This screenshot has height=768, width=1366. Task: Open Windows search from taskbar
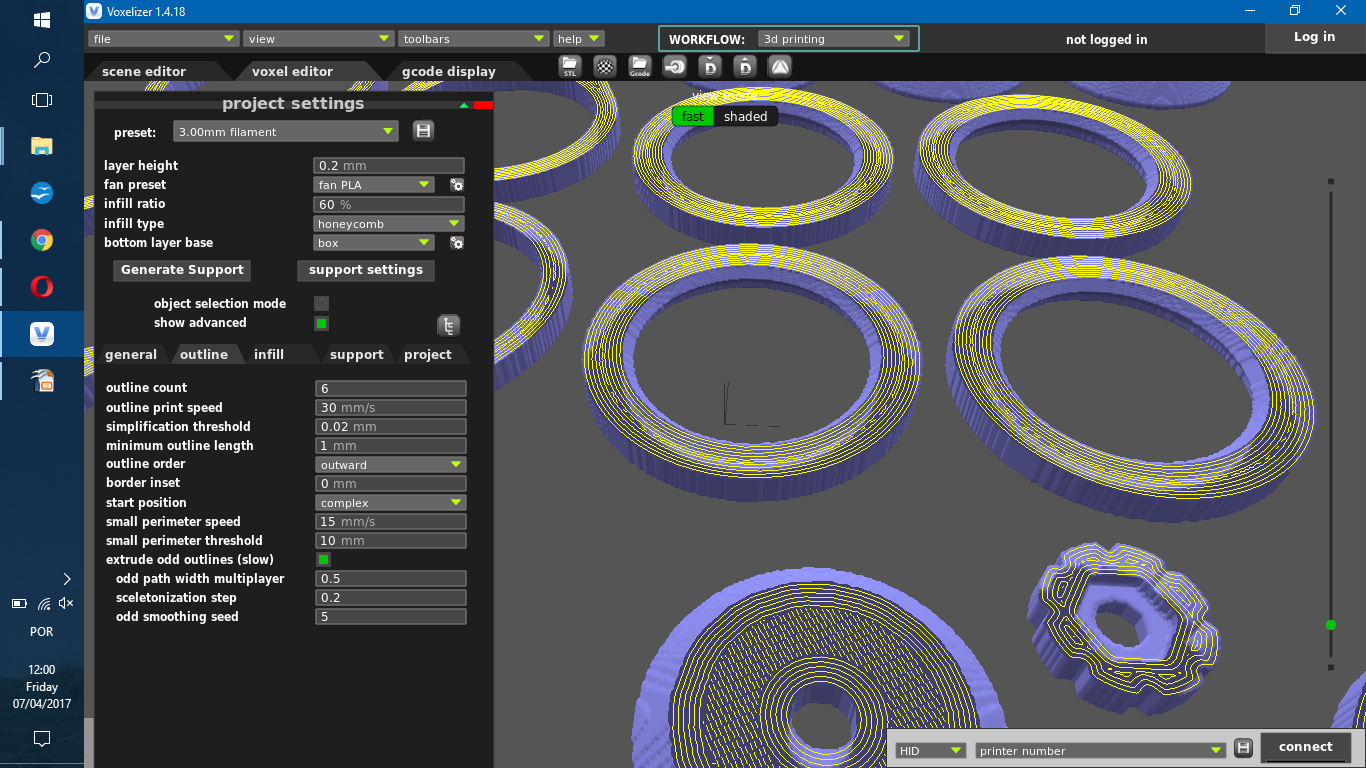pos(42,60)
